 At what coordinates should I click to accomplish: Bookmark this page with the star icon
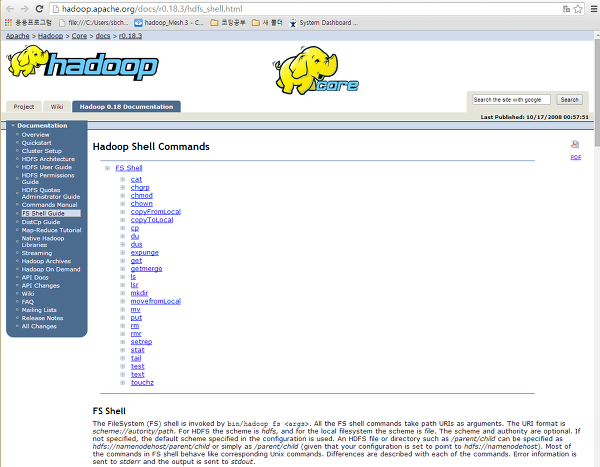pyautogui.click(x=578, y=9)
